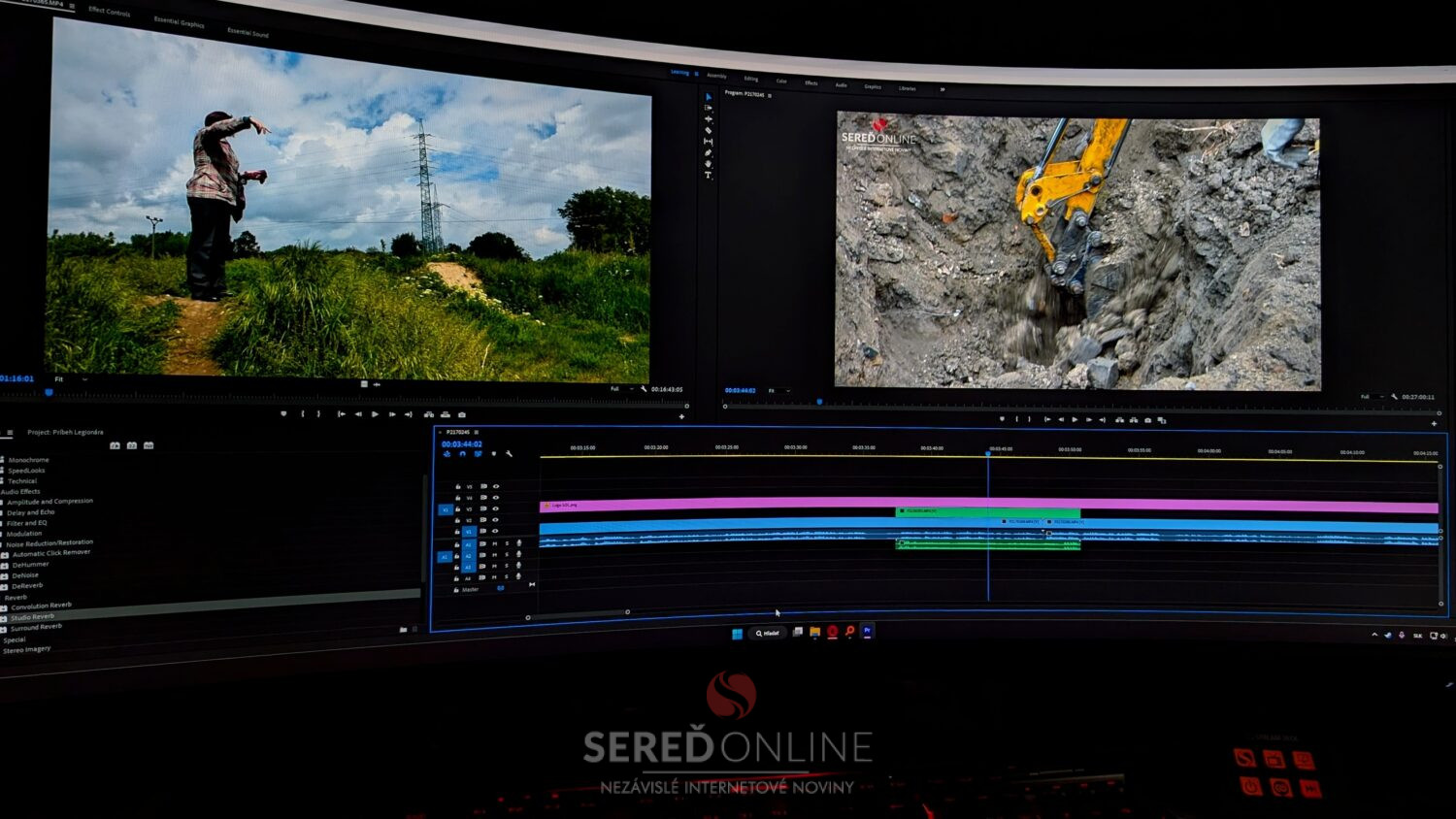
Task: Click the Program monitor wrench settings icon
Action: (1395, 397)
